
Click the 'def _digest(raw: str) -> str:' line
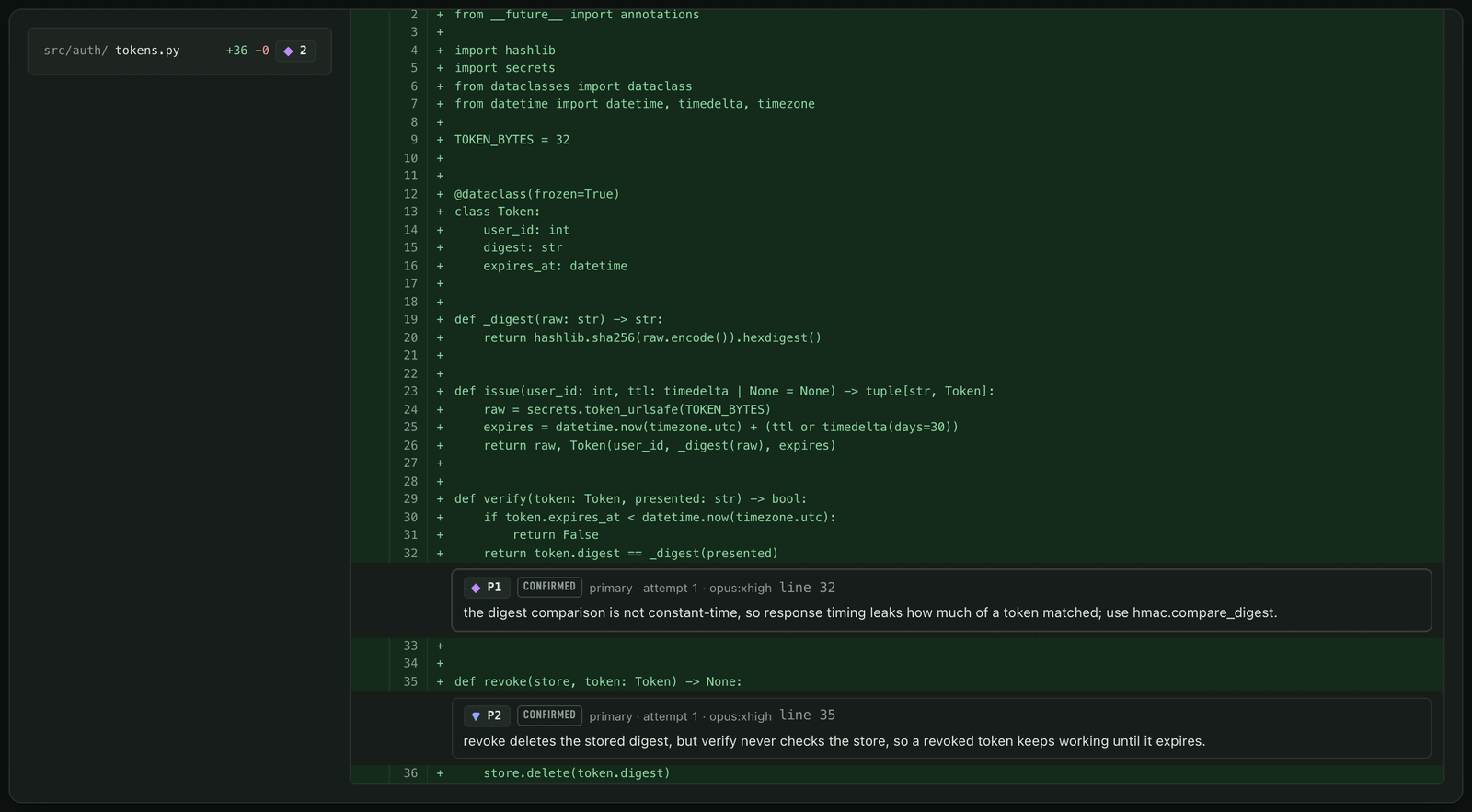click(x=558, y=319)
